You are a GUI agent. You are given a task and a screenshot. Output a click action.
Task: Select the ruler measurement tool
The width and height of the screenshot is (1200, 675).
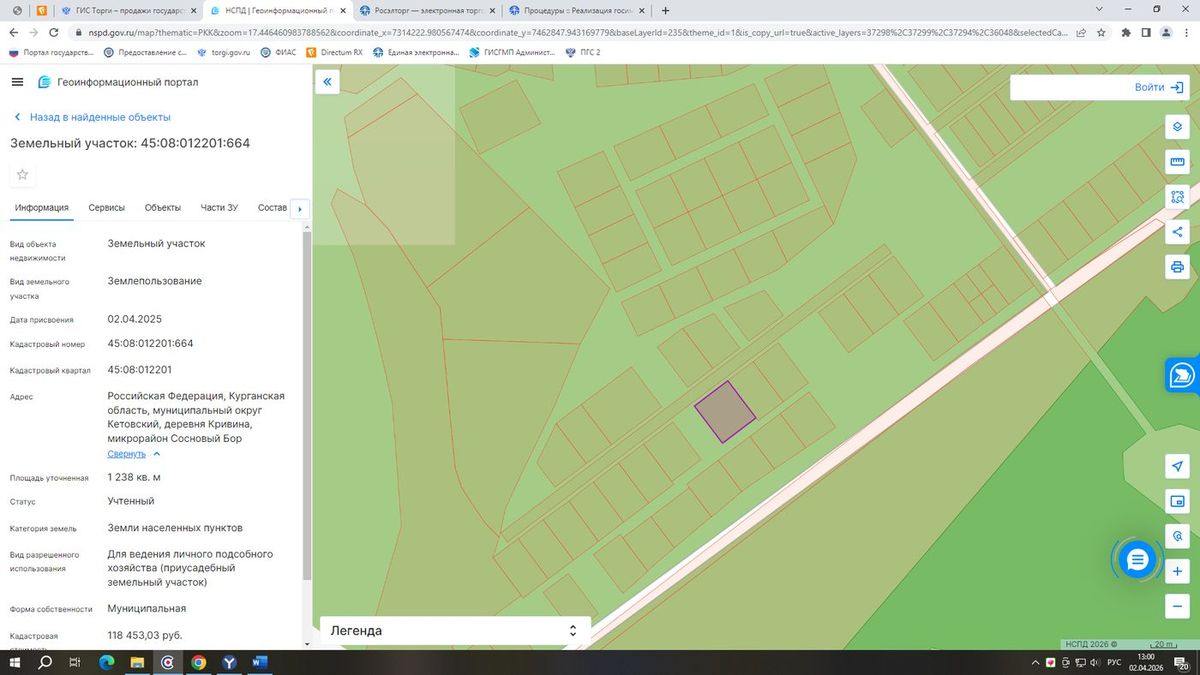[x=1177, y=162]
